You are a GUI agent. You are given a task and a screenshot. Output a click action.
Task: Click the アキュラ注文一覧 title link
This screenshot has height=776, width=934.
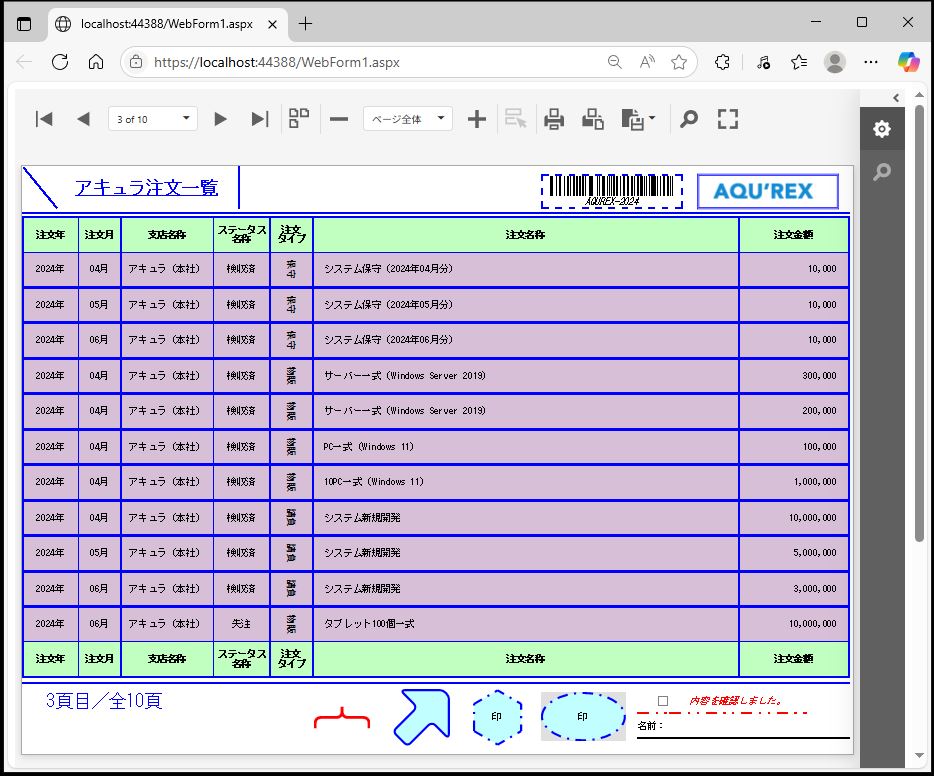(146, 188)
